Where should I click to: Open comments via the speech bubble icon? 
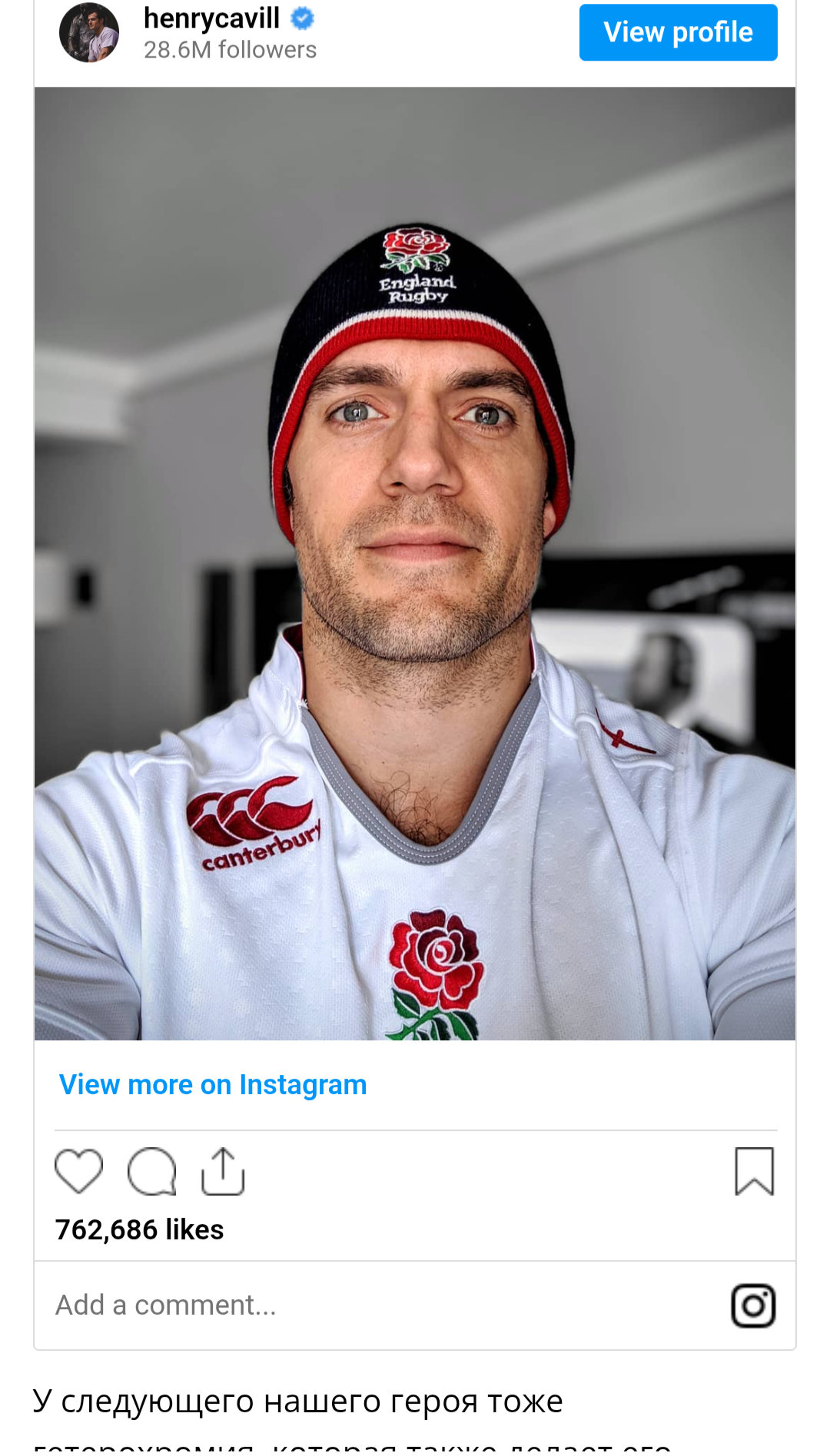coord(151,1171)
